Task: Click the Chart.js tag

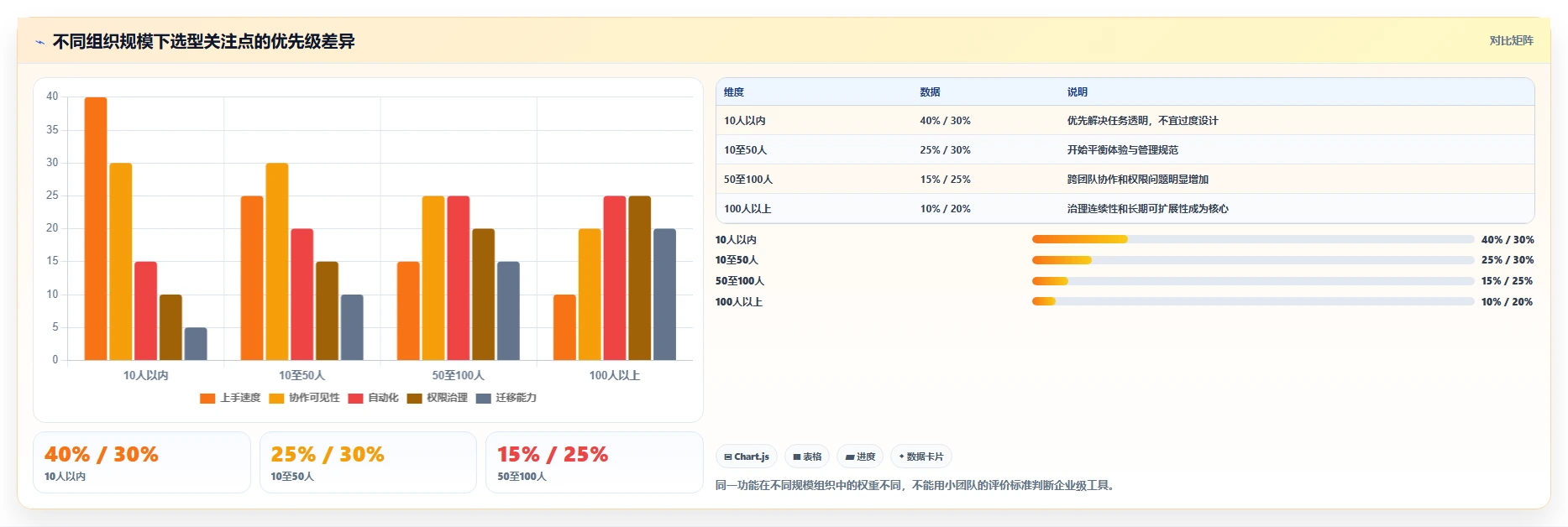Action: point(747,457)
